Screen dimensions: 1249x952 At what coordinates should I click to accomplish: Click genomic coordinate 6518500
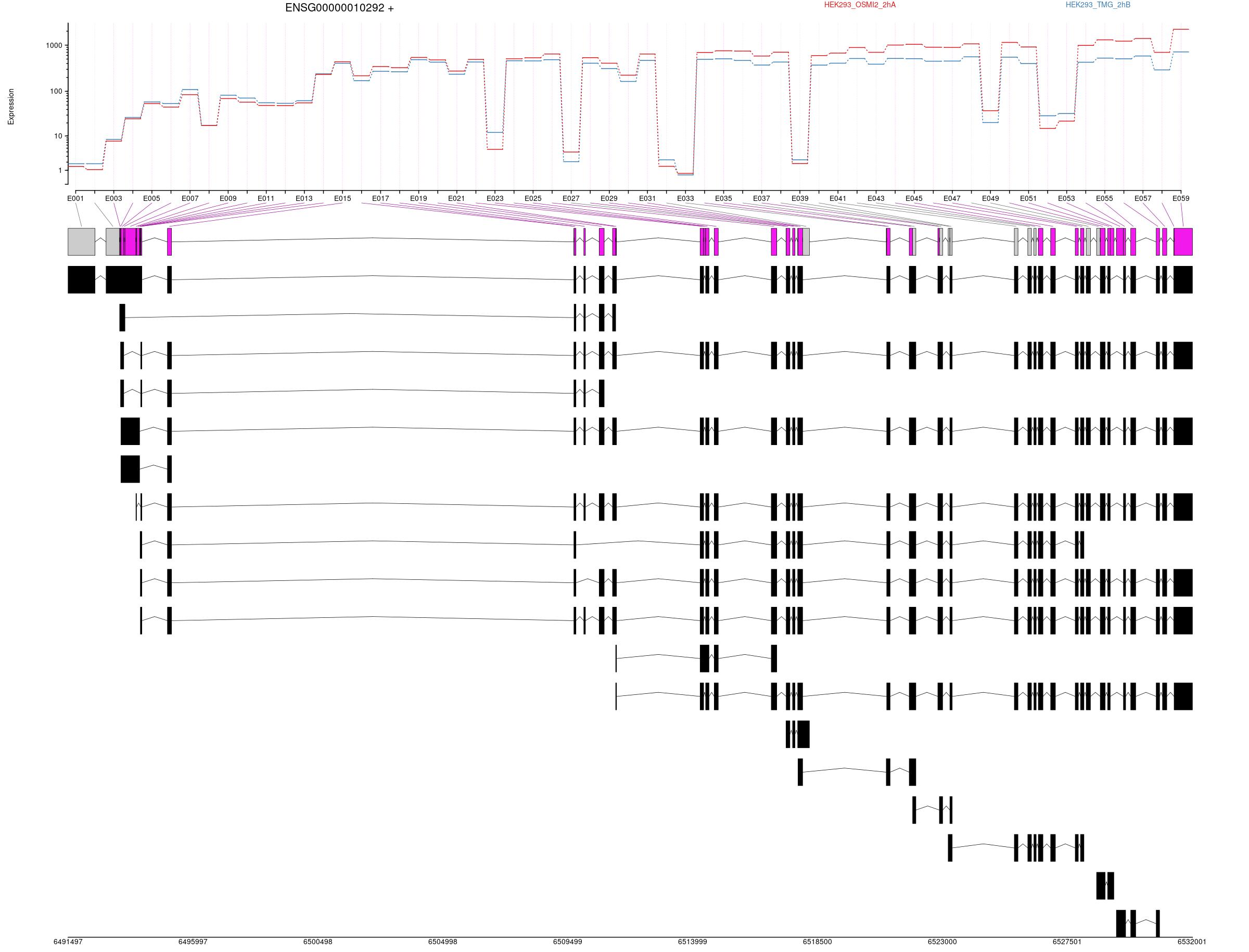click(818, 942)
